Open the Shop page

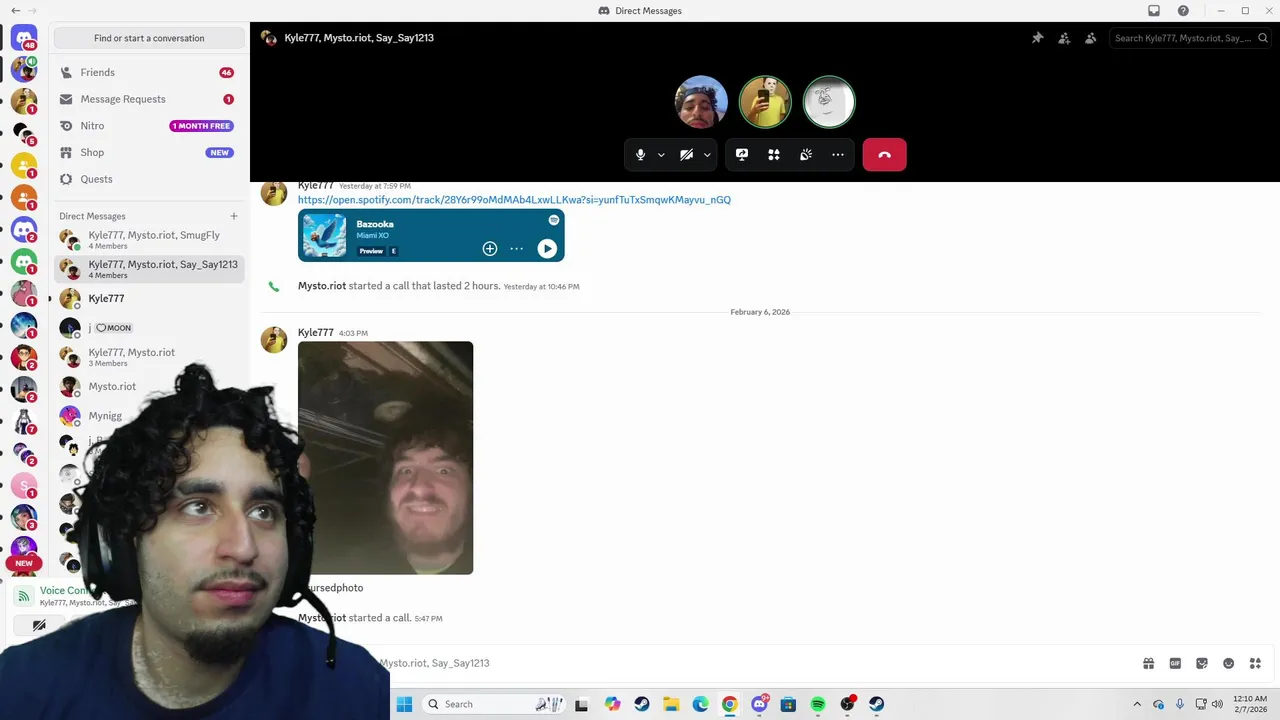pos(149,153)
